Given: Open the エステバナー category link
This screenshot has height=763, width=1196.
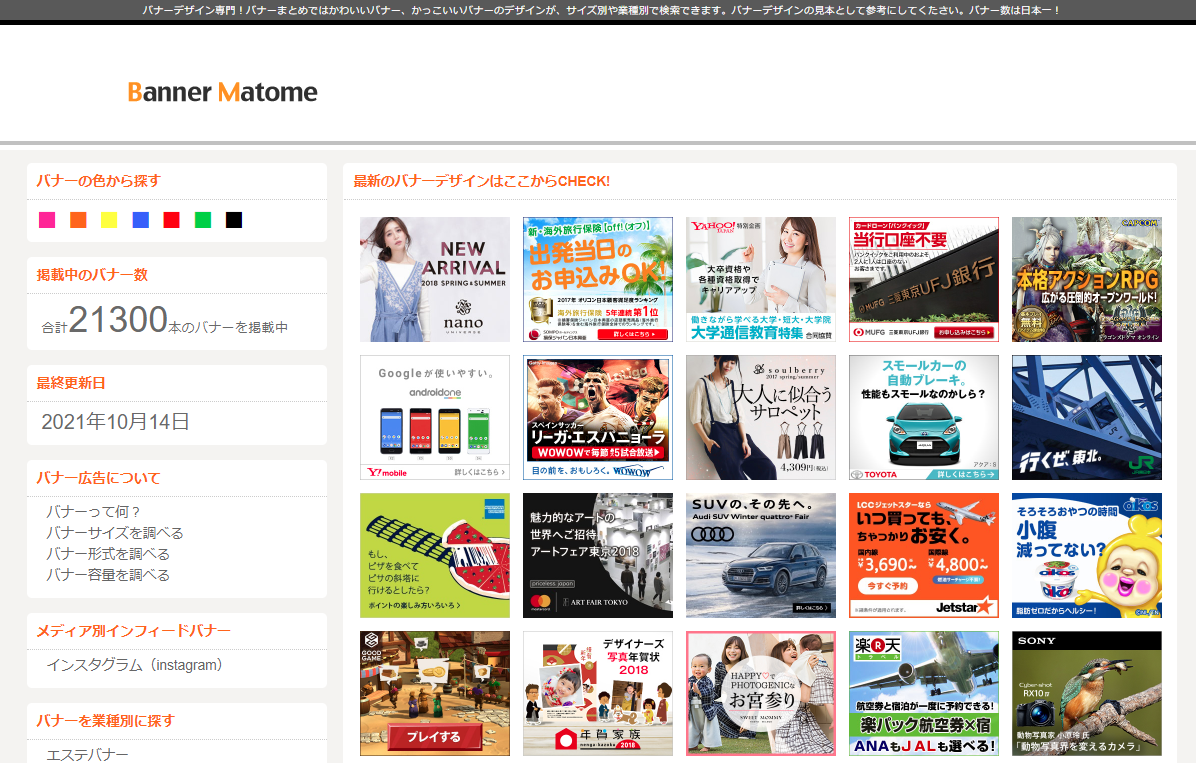Looking at the screenshot, I should tap(87, 755).
